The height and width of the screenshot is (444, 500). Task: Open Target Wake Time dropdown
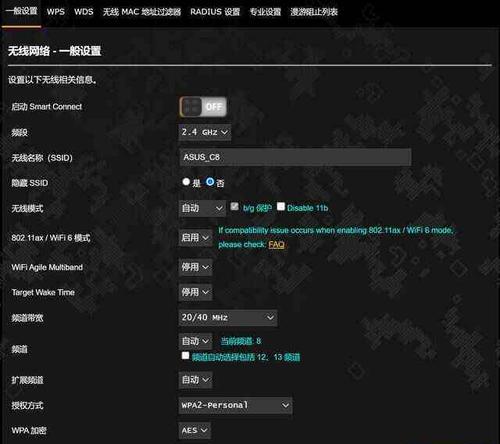click(x=195, y=292)
